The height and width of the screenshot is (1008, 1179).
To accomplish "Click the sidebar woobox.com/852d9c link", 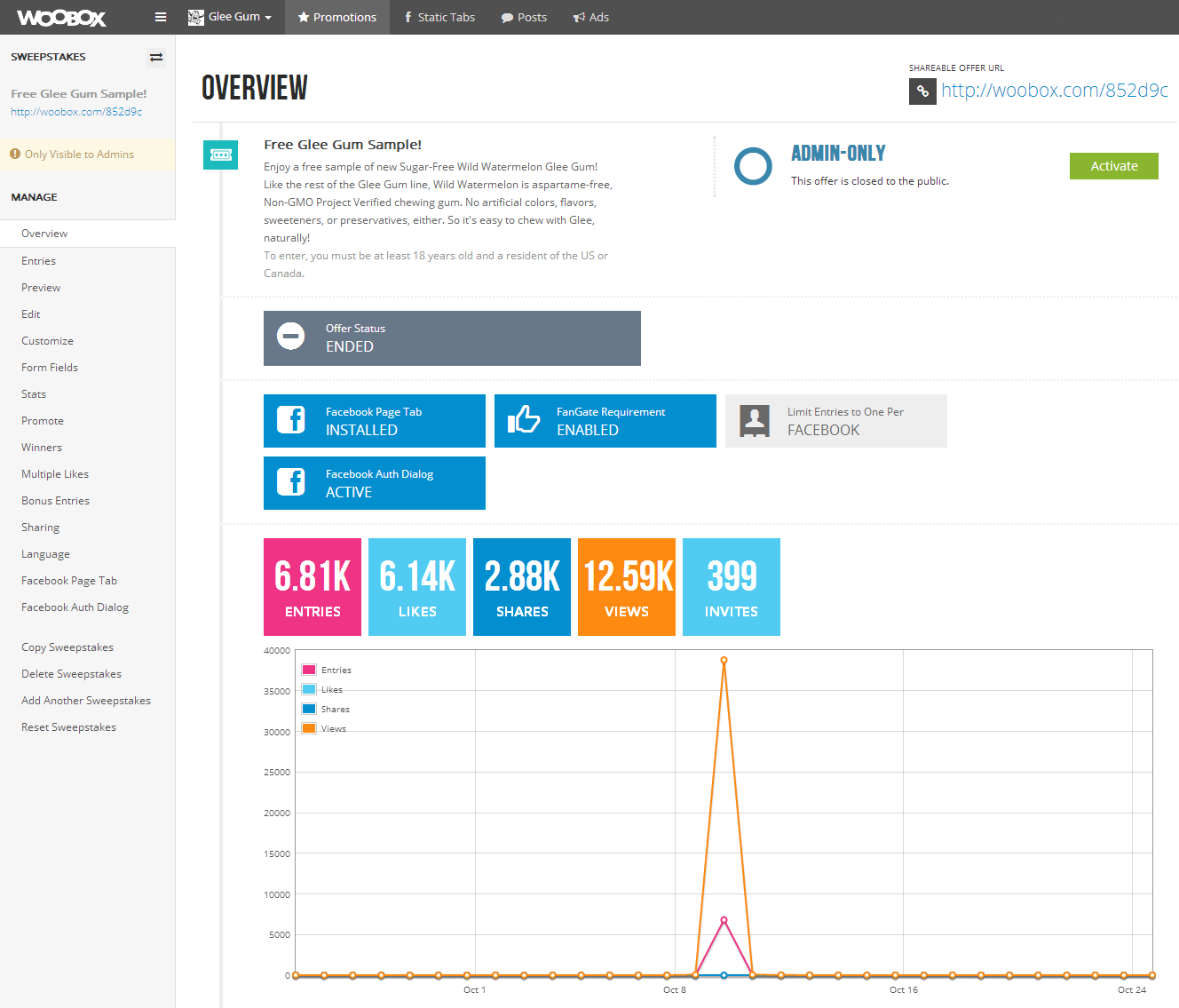I will [x=76, y=112].
